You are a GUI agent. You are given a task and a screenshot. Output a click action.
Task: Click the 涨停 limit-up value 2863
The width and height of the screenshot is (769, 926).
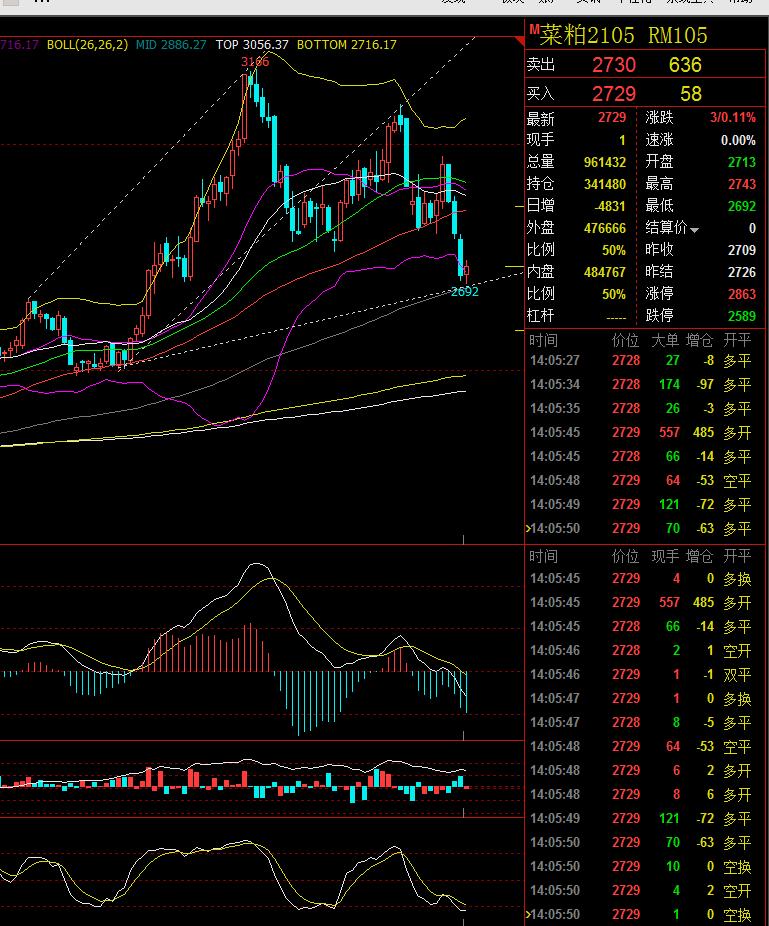741,294
